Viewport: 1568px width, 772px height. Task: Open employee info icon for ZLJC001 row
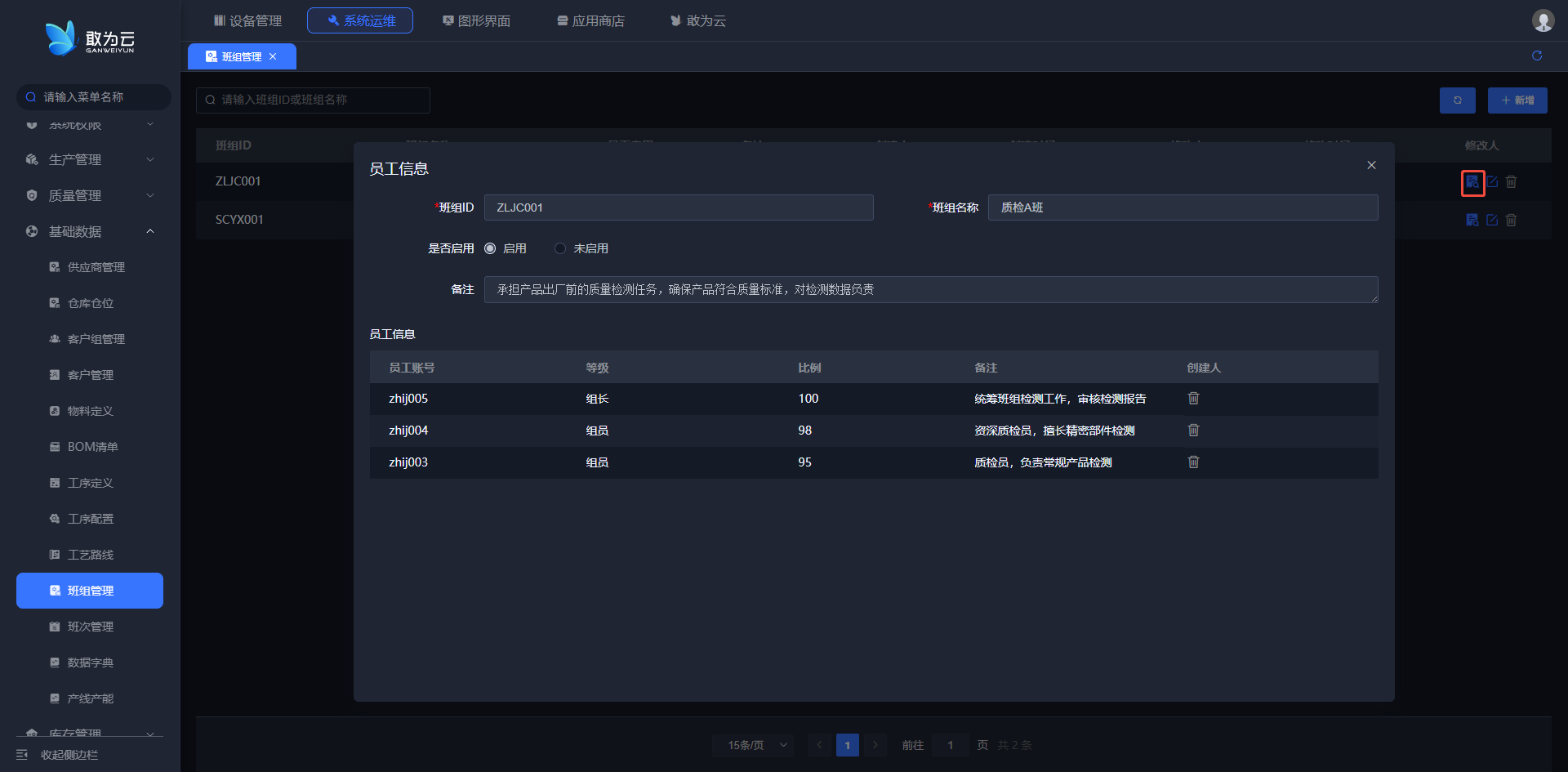pyautogui.click(x=1472, y=182)
